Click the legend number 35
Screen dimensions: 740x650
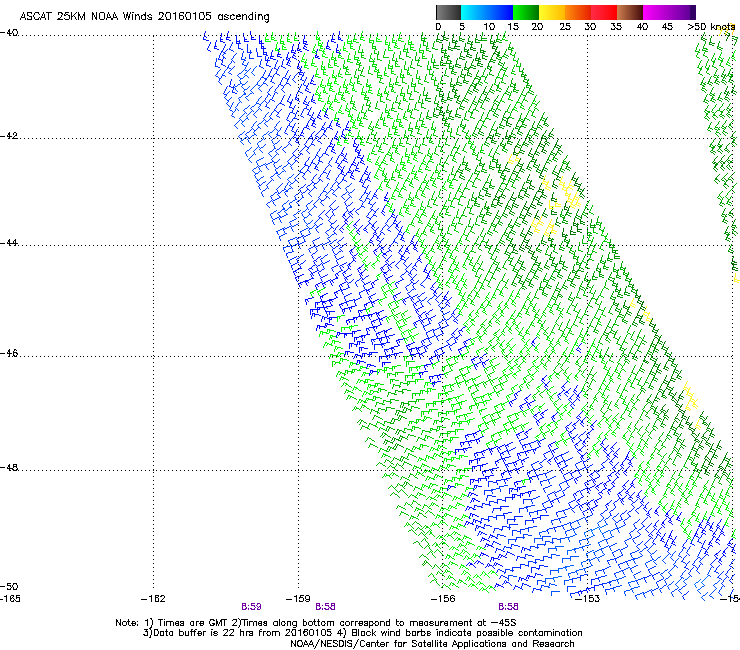click(616, 27)
